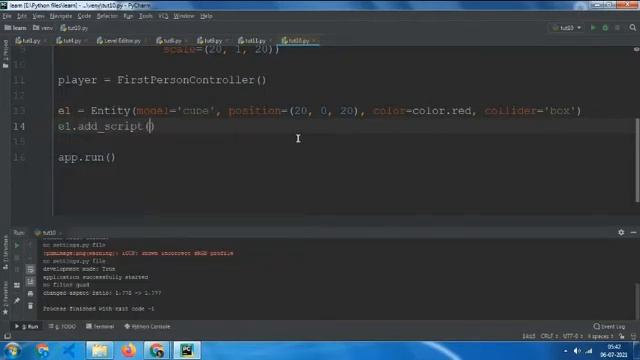Click the tut10.py file breadcrumb
The width and height of the screenshot is (640, 360).
[74, 28]
